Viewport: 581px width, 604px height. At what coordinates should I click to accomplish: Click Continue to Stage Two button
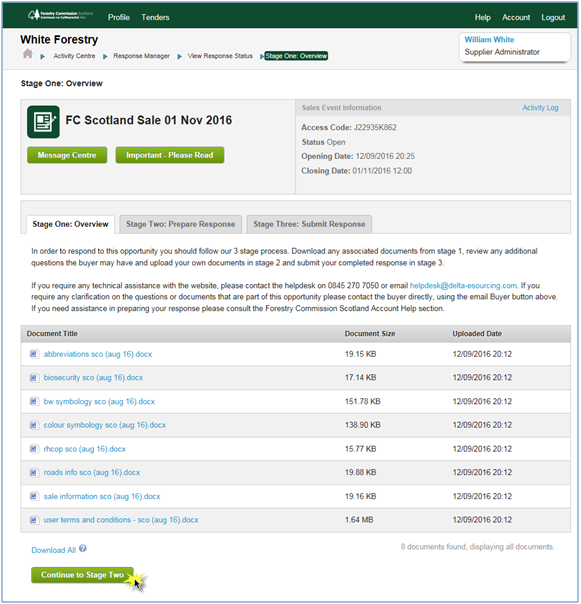82,575
